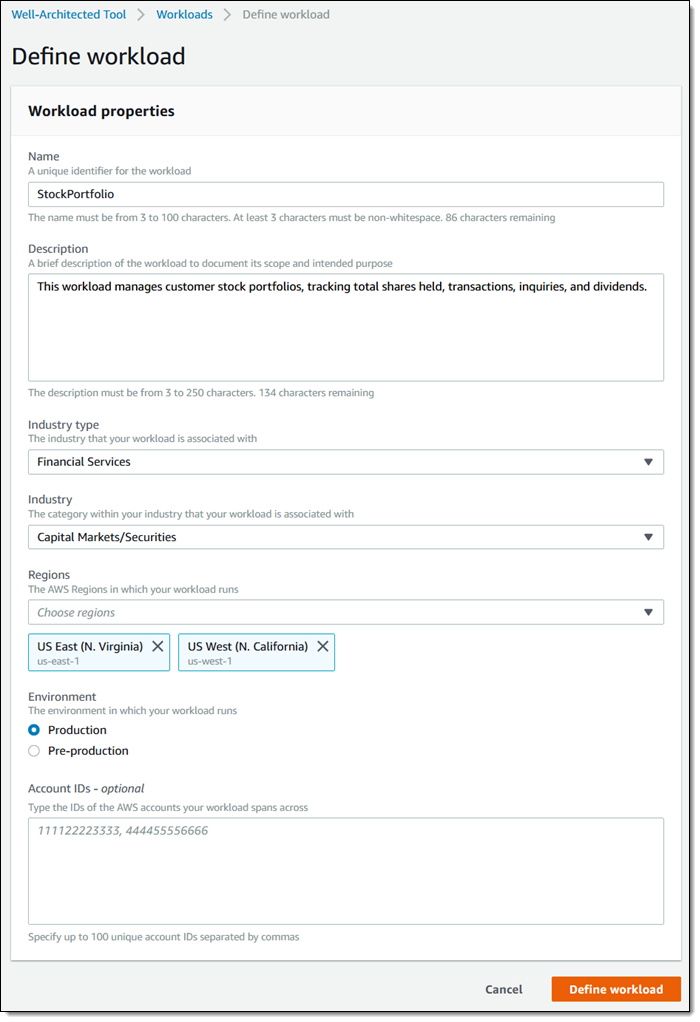Image resolution: width=700 pixels, height=1022 pixels.
Task: Click the StockPortfolio name field
Action: 345,194
